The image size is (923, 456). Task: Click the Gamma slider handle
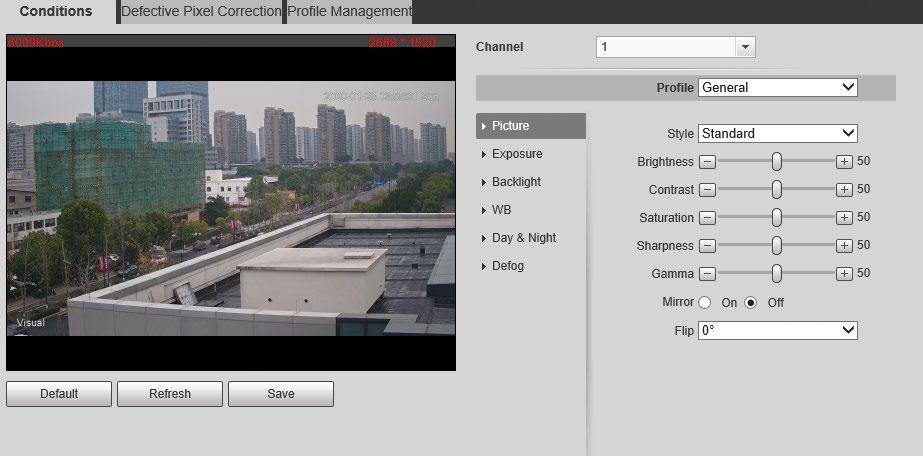[x=776, y=274]
